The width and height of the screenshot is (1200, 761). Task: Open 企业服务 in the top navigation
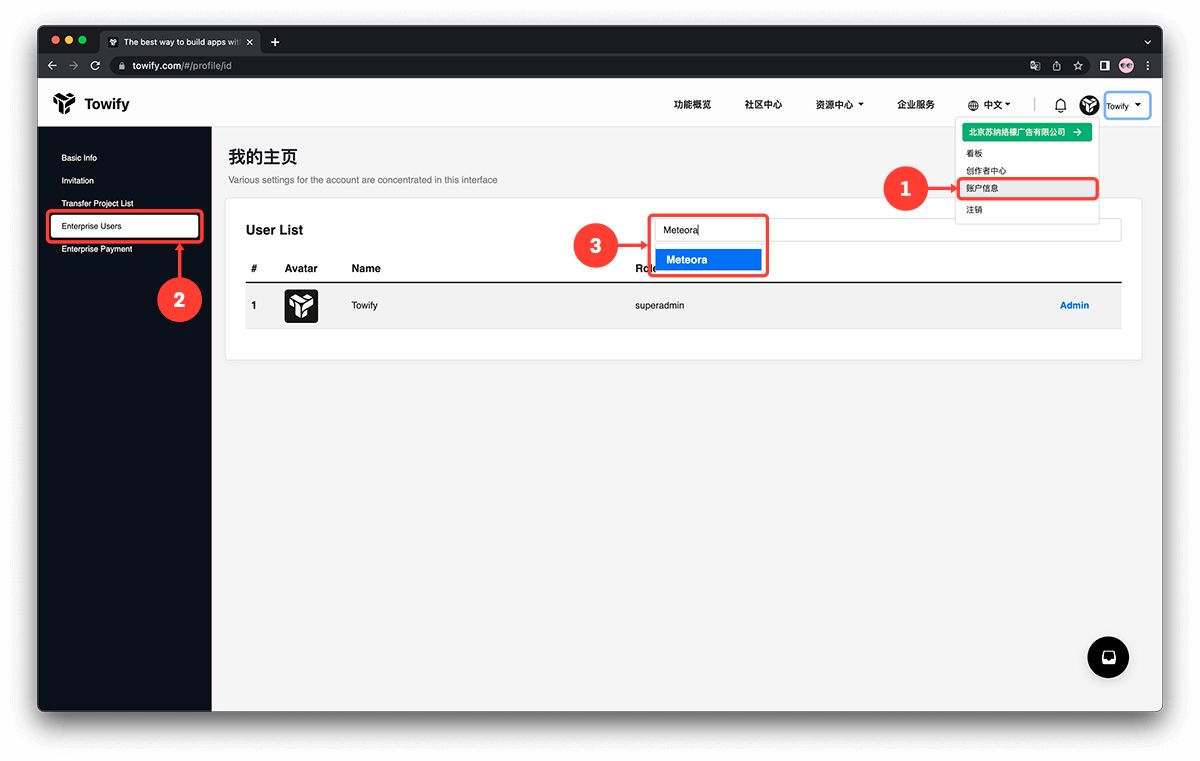[x=916, y=105]
